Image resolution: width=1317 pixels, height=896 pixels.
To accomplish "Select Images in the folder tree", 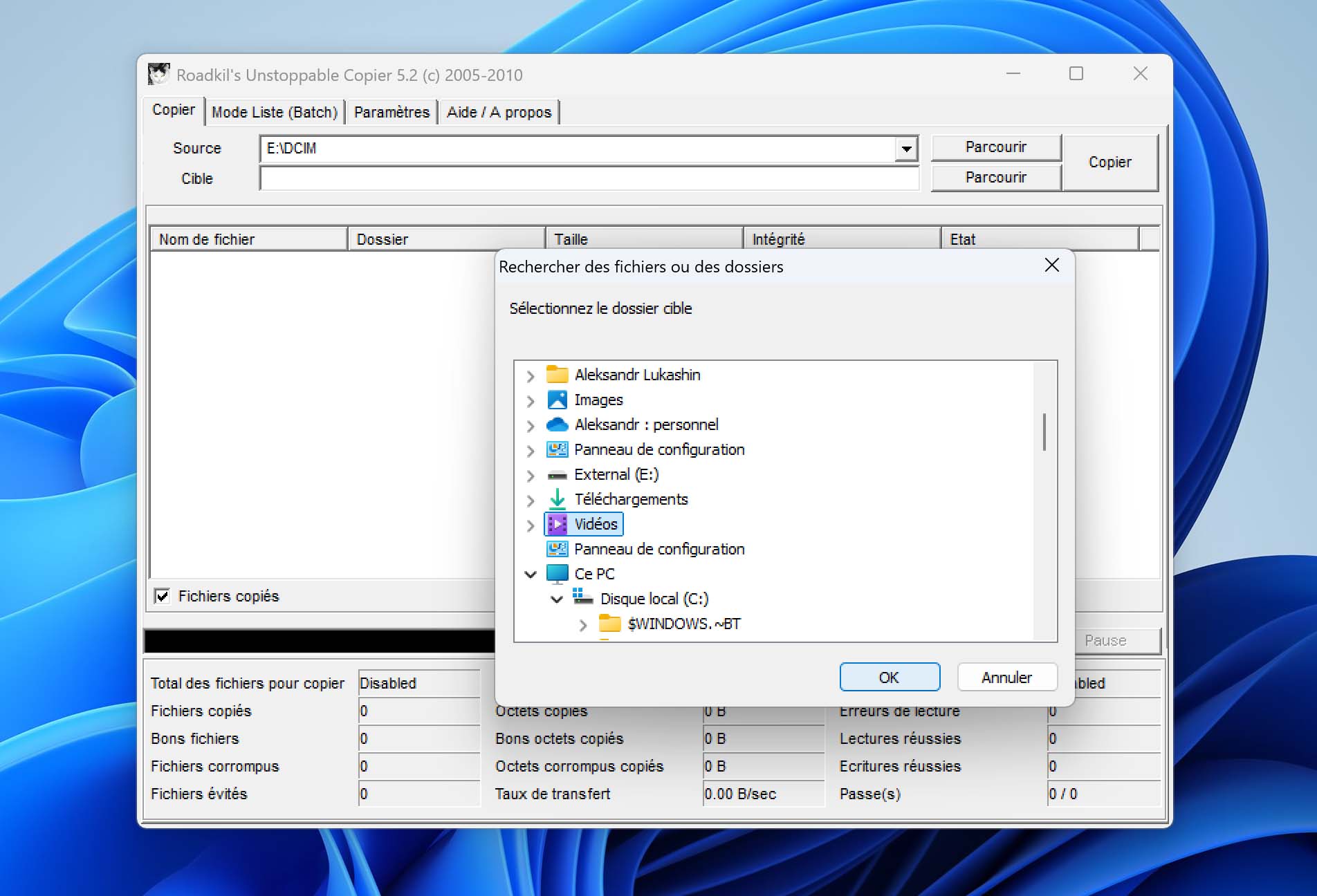I will click(x=598, y=400).
